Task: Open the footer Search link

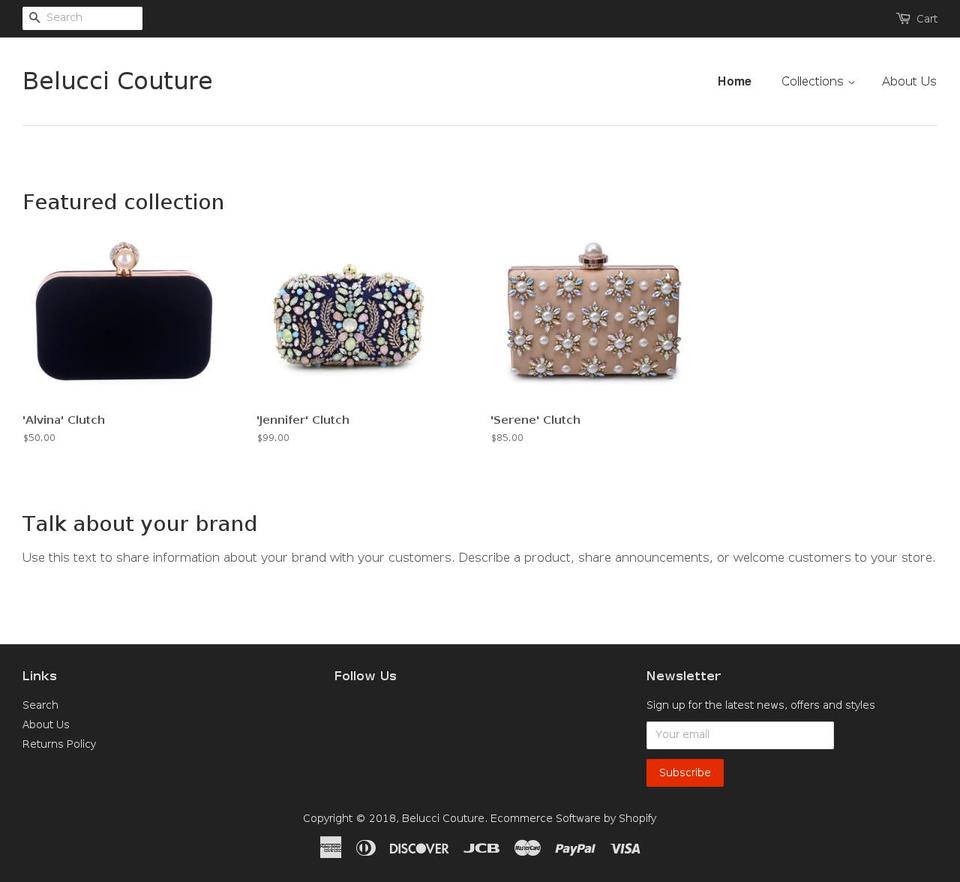Action: coord(40,705)
